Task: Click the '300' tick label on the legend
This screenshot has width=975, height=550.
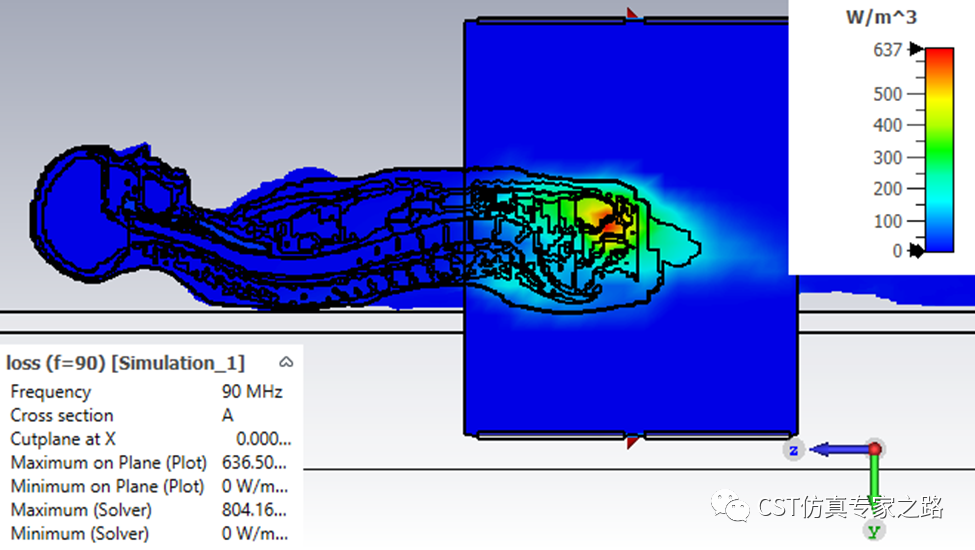Action: click(887, 158)
